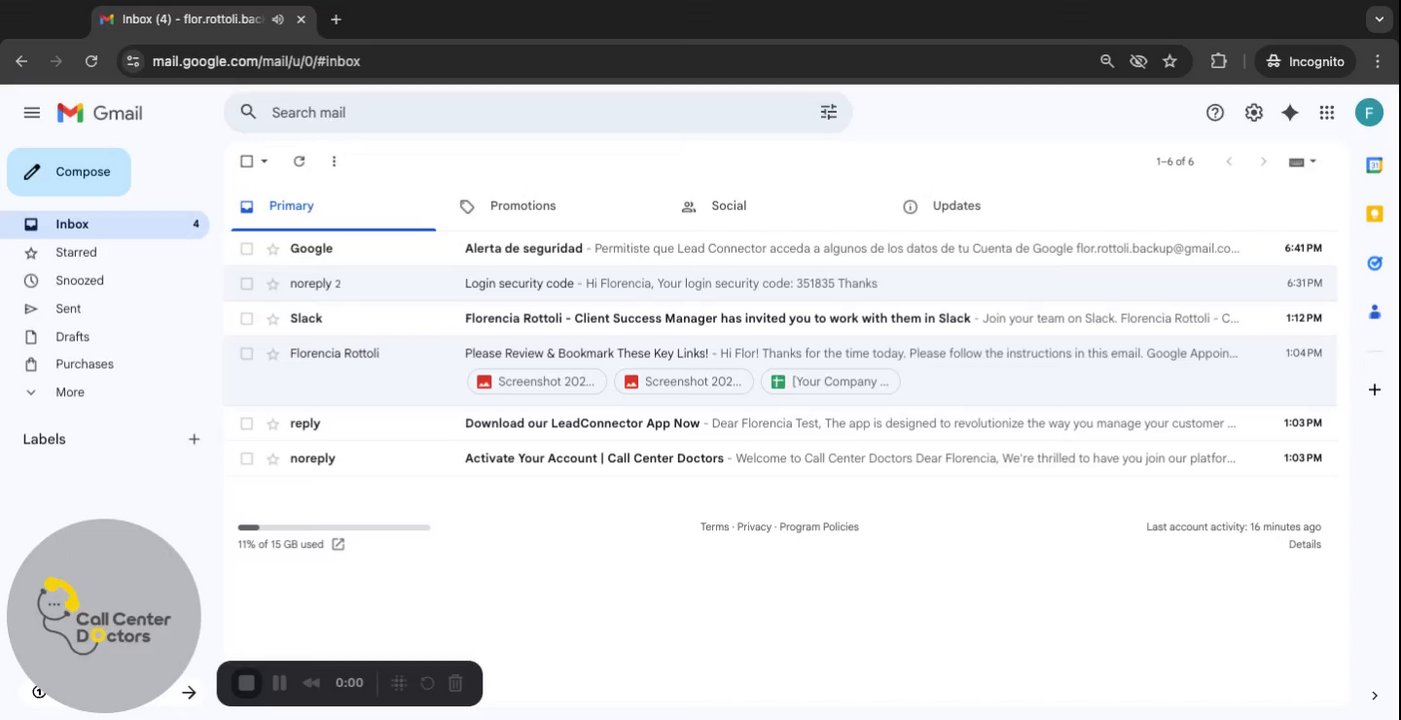Open Chrome tab search dropdown

click(x=1379, y=19)
